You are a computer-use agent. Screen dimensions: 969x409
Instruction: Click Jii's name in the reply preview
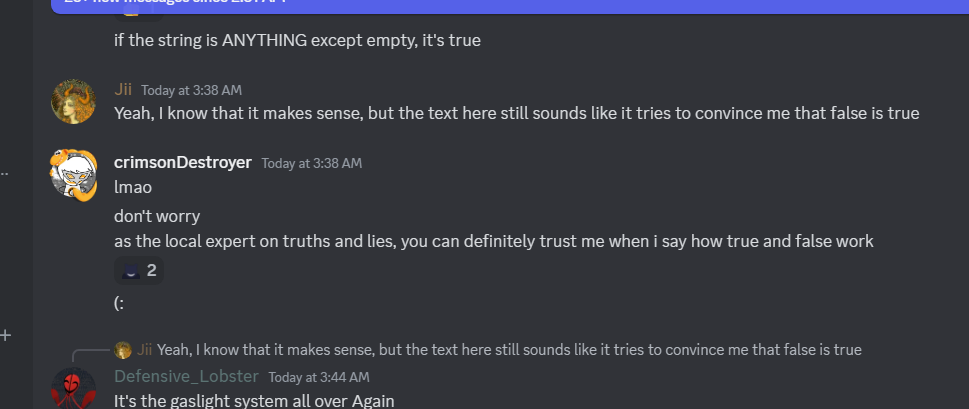tap(145, 350)
